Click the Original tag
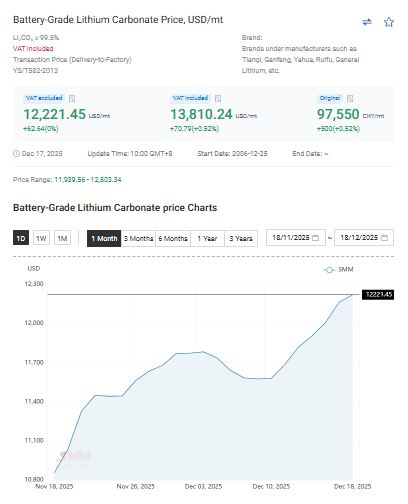 330,98
